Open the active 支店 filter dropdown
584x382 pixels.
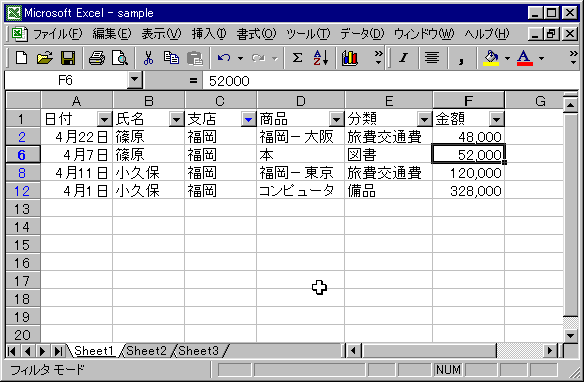click(x=248, y=120)
